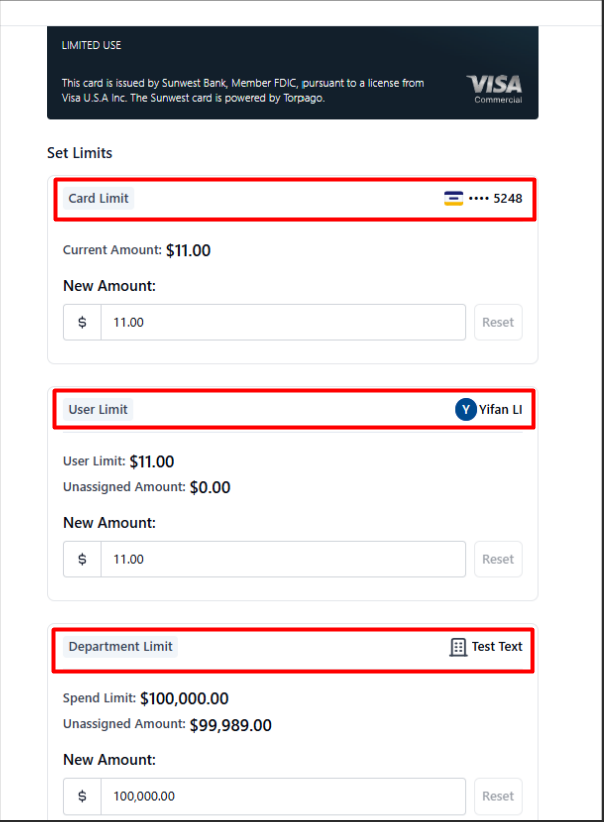The height and width of the screenshot is (822, 604).
Task: Click the building icon beside Test Text
Action: 458,647
